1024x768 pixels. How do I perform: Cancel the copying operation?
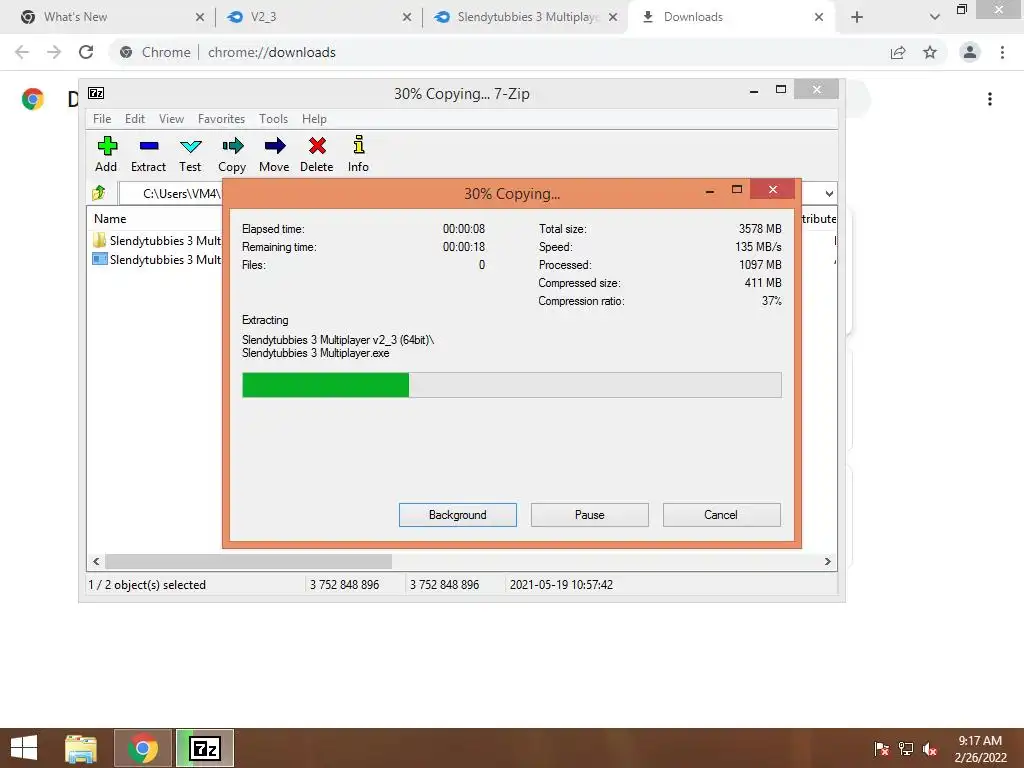(722, 515)
